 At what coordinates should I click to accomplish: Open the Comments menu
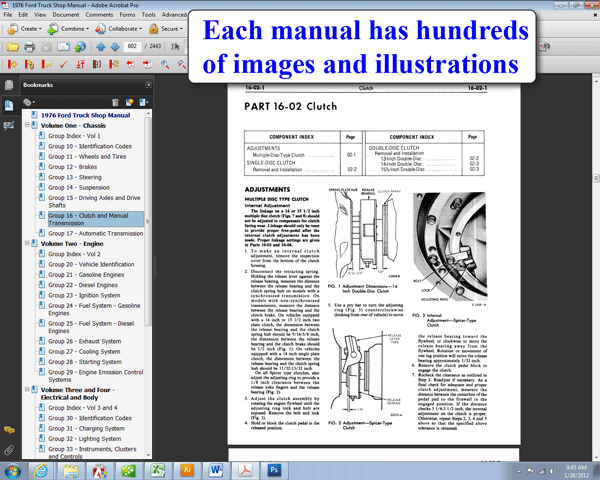coord(99,15)
